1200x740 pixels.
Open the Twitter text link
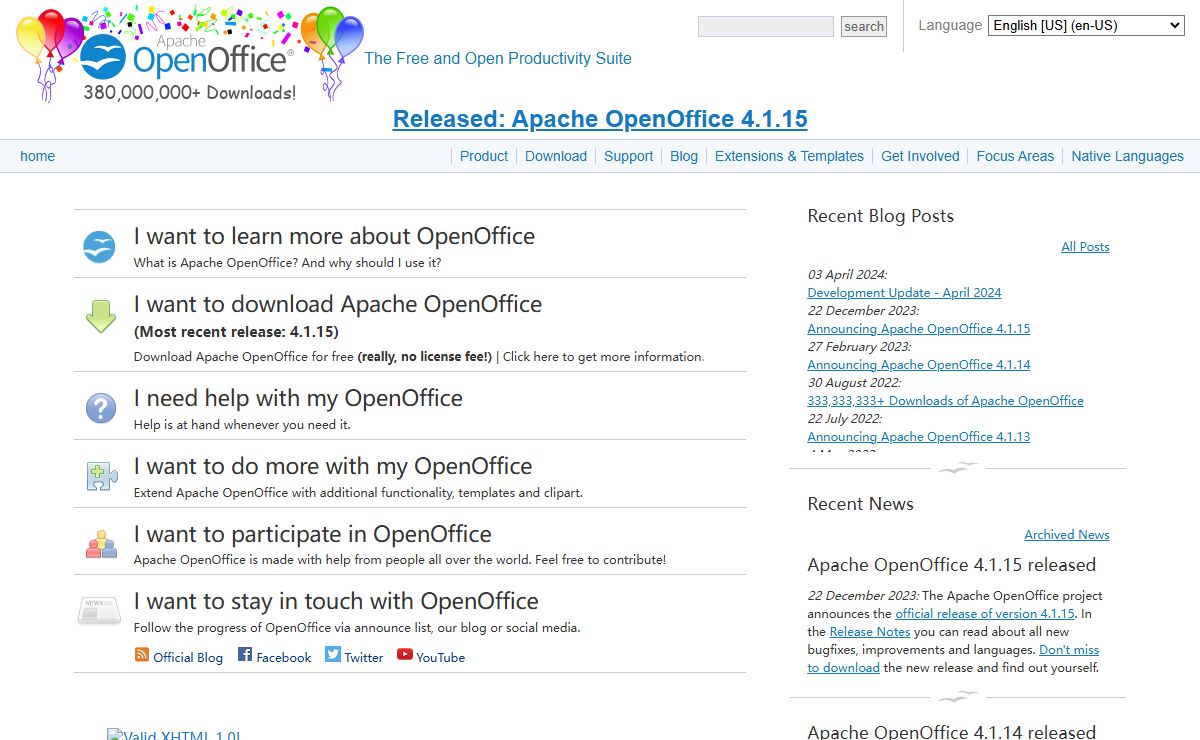(x=364, y=657)
